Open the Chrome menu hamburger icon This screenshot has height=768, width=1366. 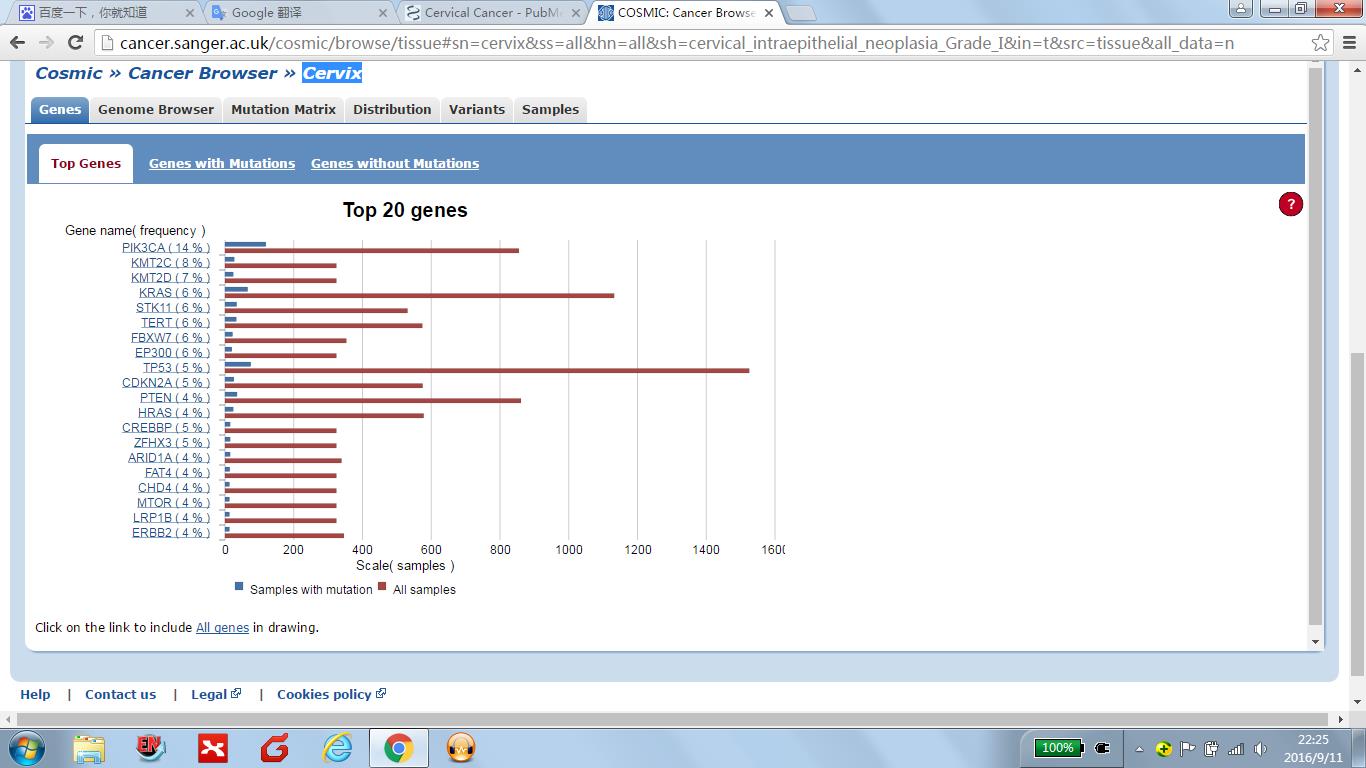[1347, 43]
